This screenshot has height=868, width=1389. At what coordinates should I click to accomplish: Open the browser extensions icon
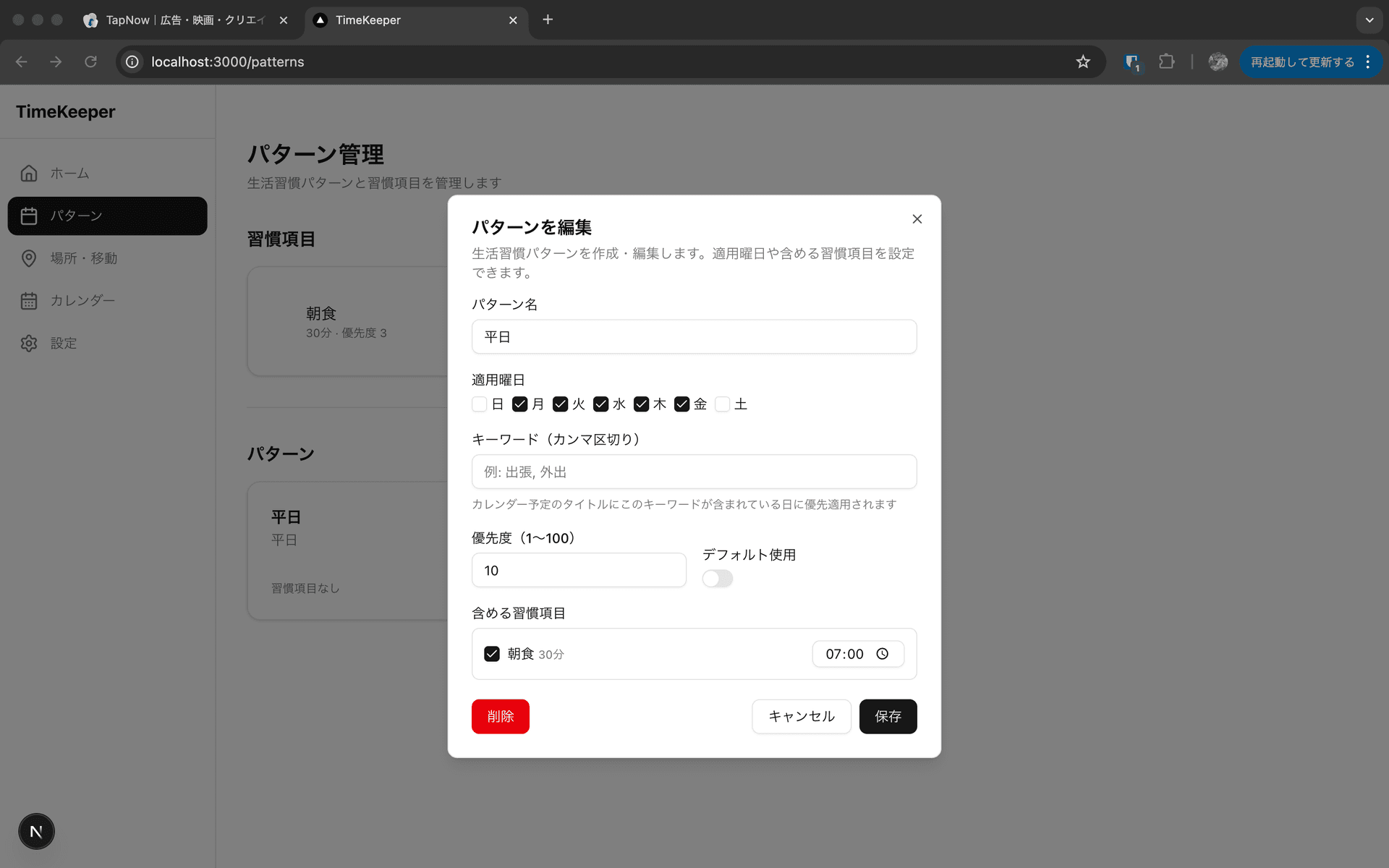pos(1166,61)
